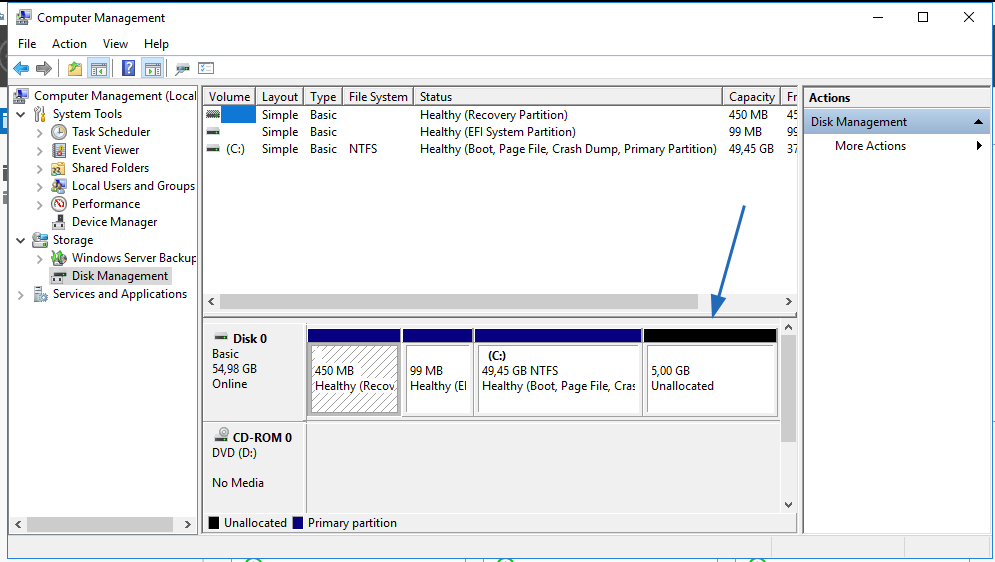Expand the Task Scheduler node
Image resolution: width=995 pixels, height=562 pixels.
(x=40, y=132)
